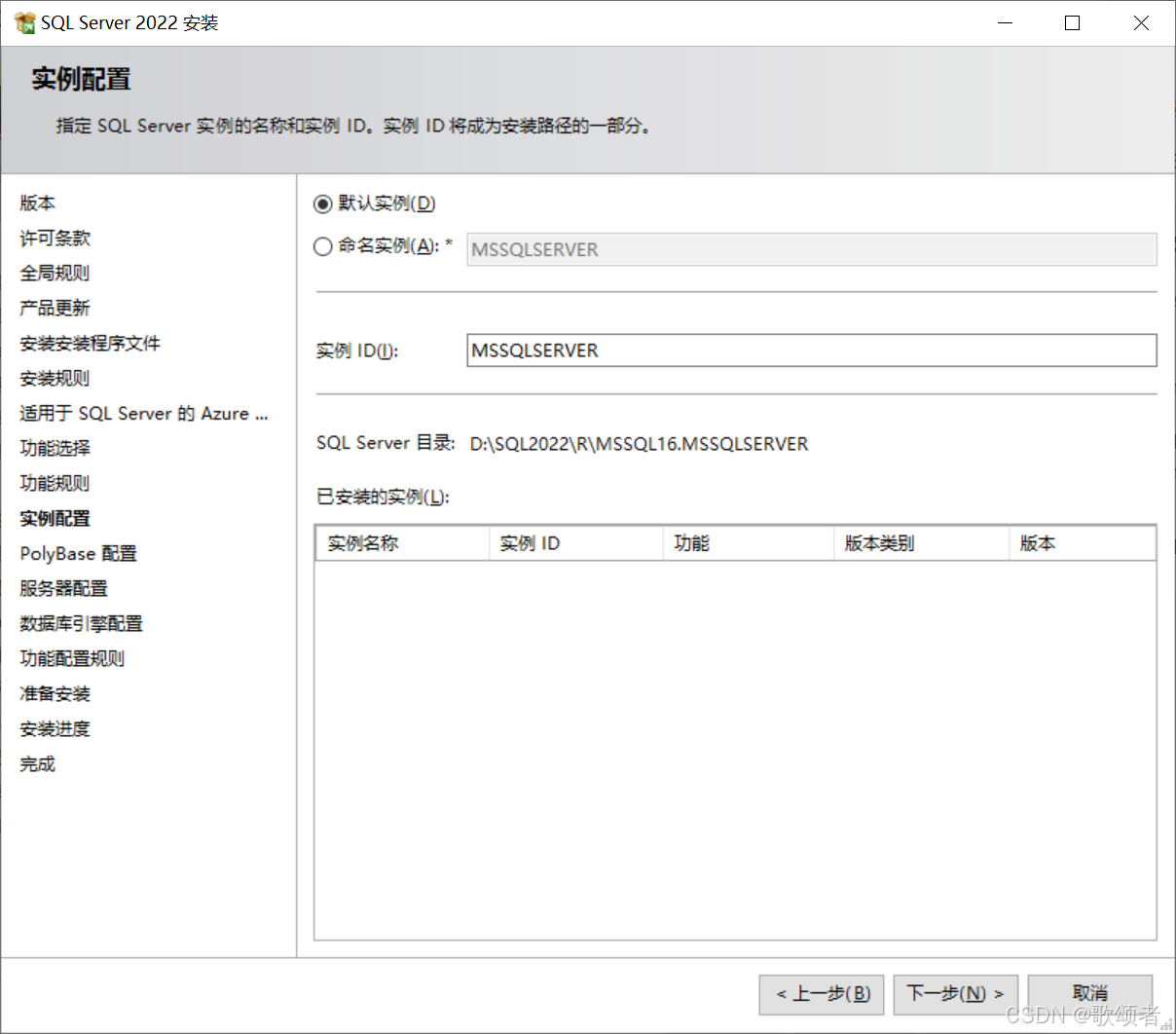
Task: Select the 许可条款 step
Action: tap(55, 239)
